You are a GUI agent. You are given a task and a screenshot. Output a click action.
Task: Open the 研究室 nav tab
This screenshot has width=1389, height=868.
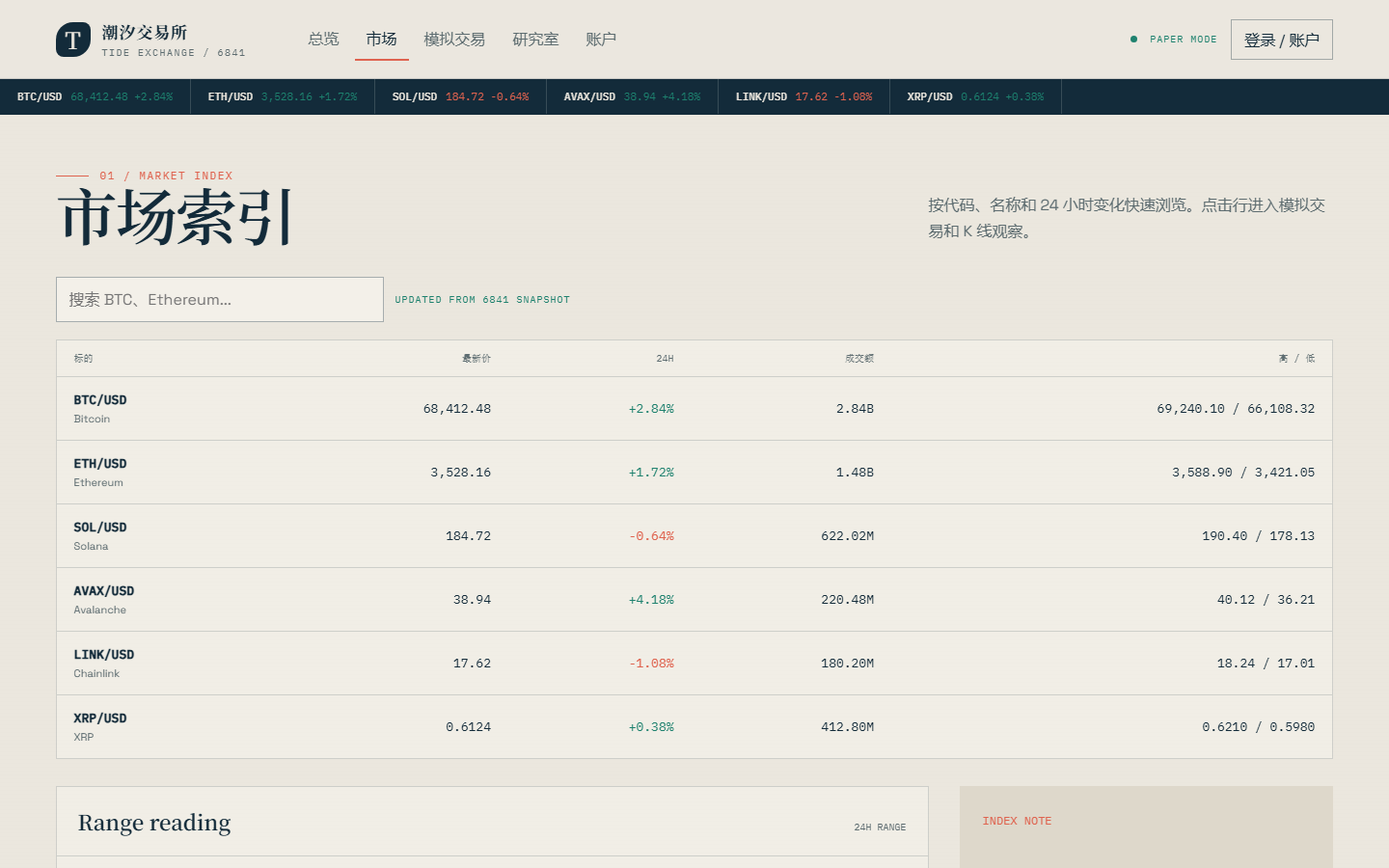point(535,40)
